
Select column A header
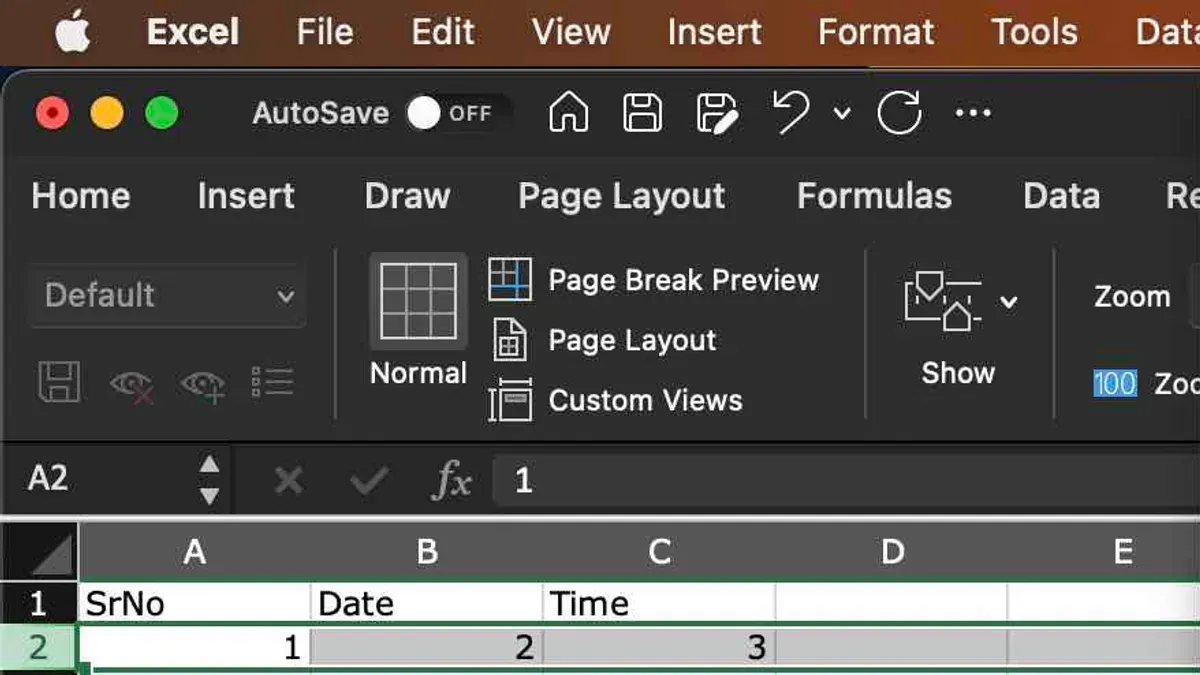tap(194, 552)
